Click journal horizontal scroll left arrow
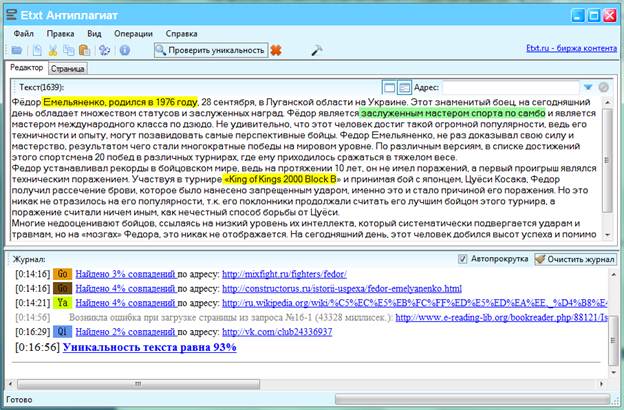Image resolution: width=624 pixels, height=410 pixels. [11, 384]
